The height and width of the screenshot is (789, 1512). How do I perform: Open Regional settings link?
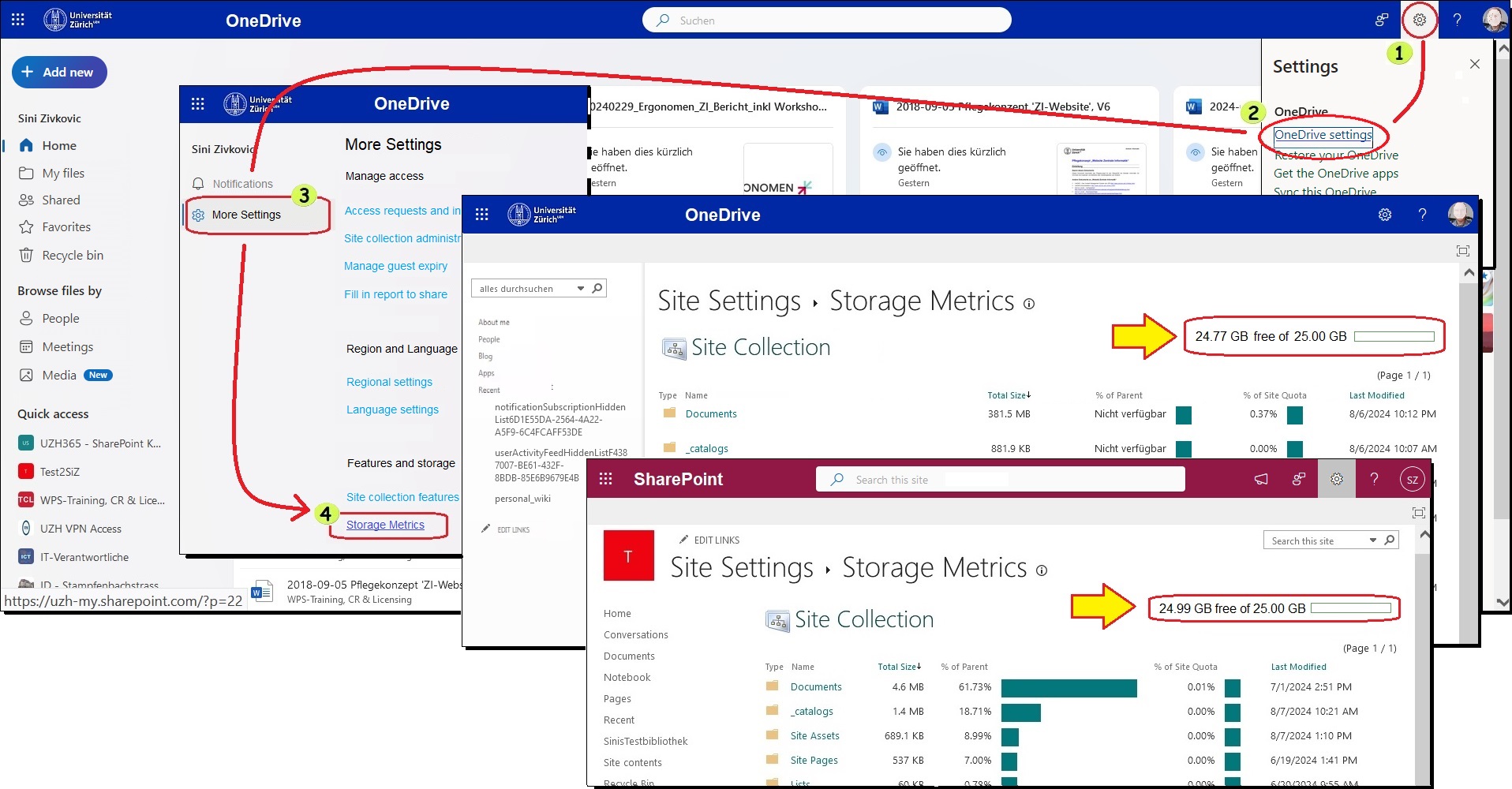click(389, 382)
